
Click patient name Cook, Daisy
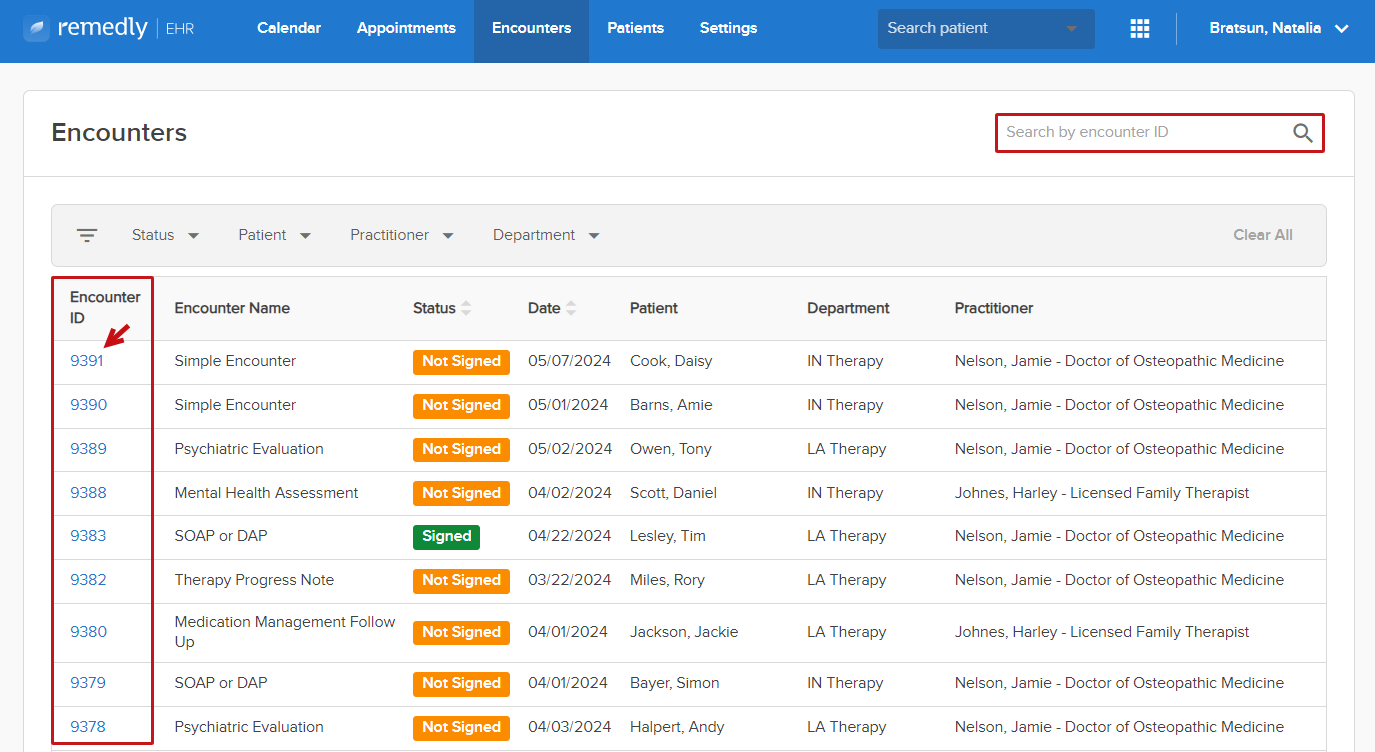[671, 361]
